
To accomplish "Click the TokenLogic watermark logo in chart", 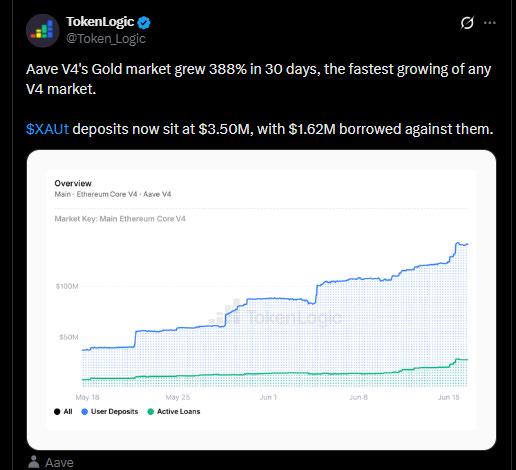I will click(x=275, y=313).
